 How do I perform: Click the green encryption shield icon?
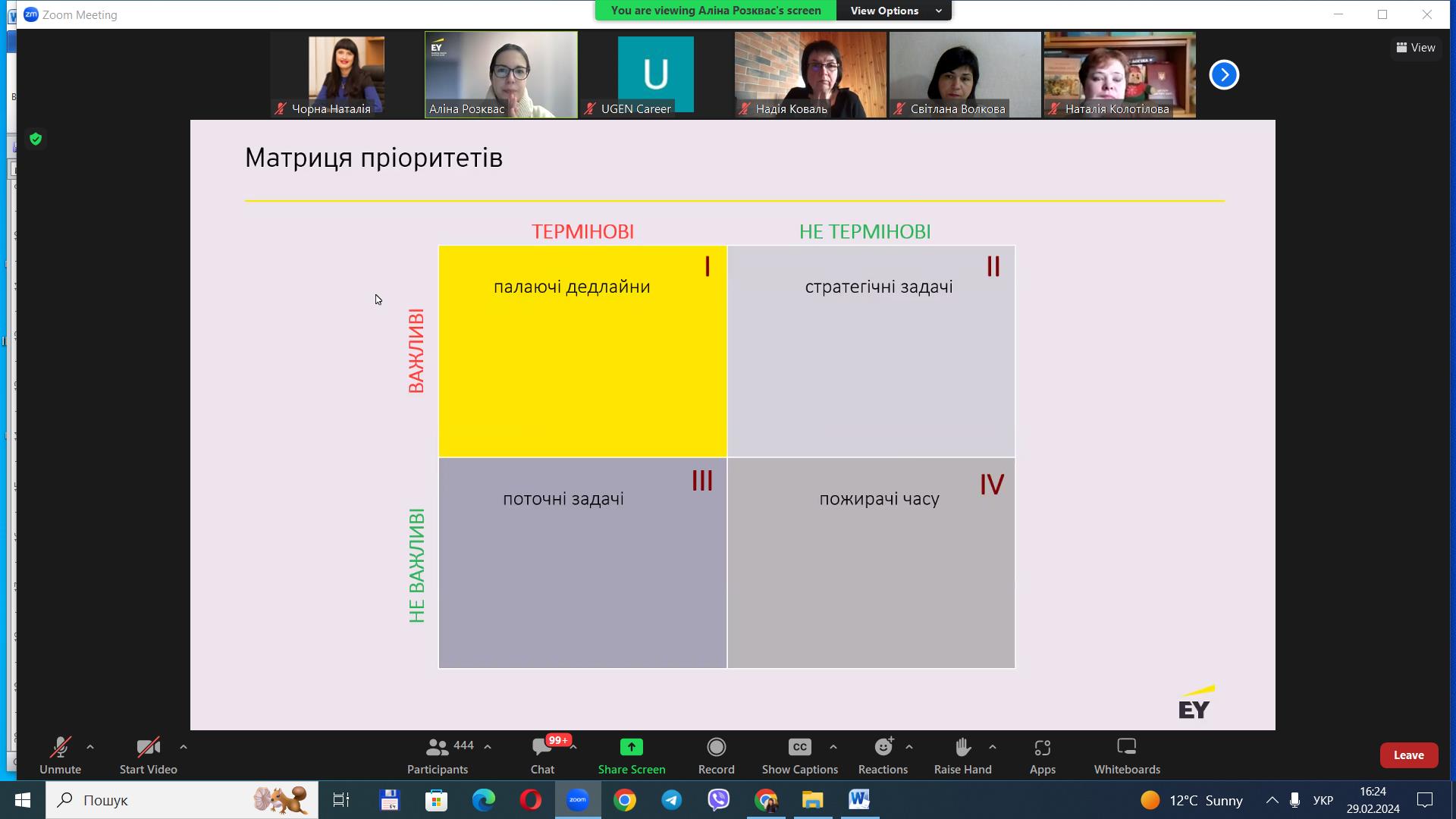point(36,139)
